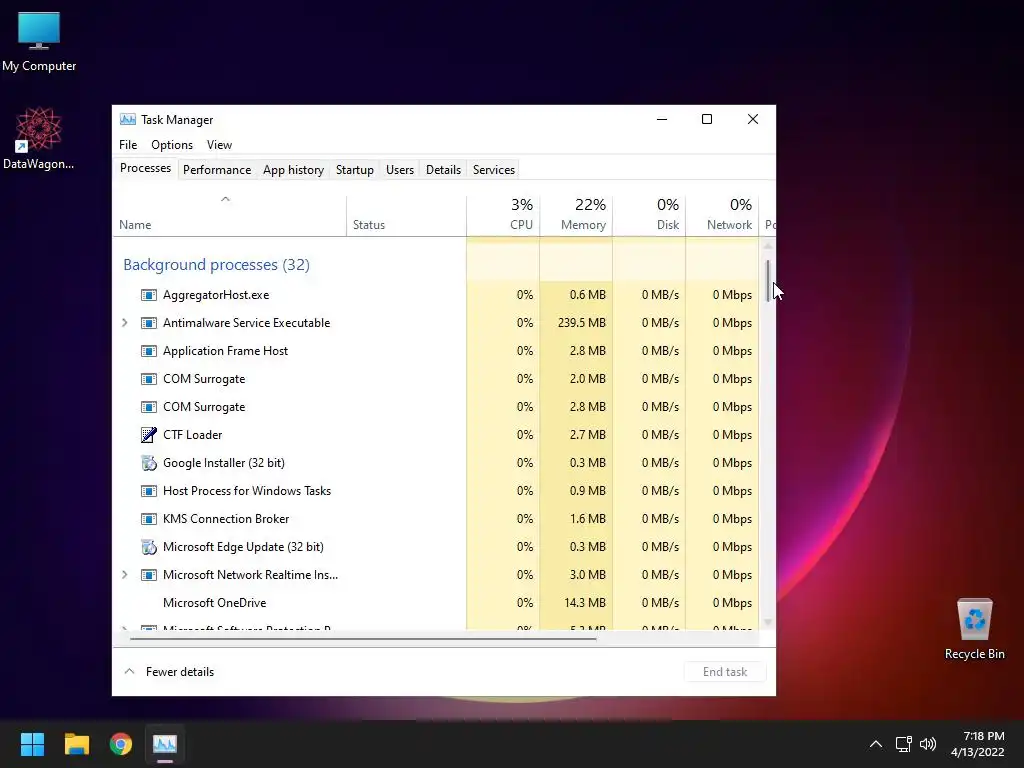Image resolution: width=1024 pixels, height=768 pixels.
Task: Open the View menu
Action: (219, 145)
